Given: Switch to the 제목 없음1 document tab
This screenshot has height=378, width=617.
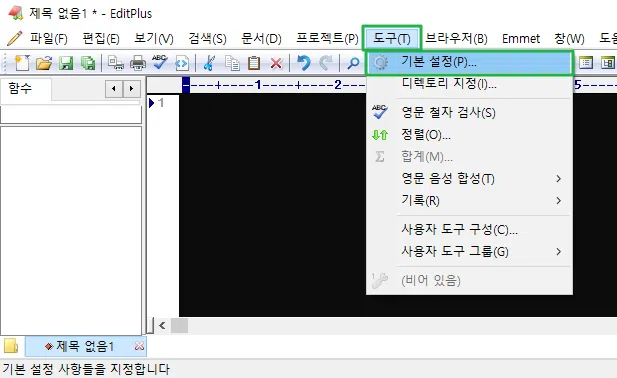Looking at the screenshot, I should (85, 346).
